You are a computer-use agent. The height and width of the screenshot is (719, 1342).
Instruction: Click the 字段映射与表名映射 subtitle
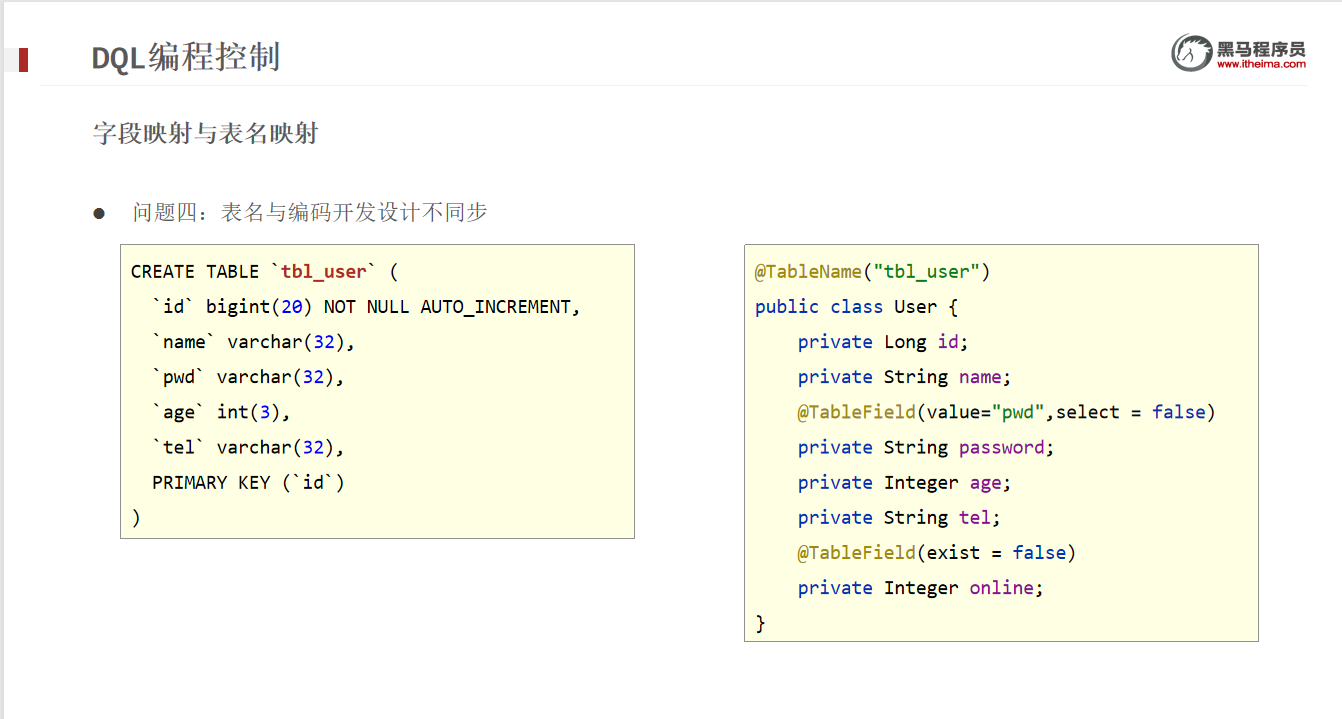tap(205, 133)
